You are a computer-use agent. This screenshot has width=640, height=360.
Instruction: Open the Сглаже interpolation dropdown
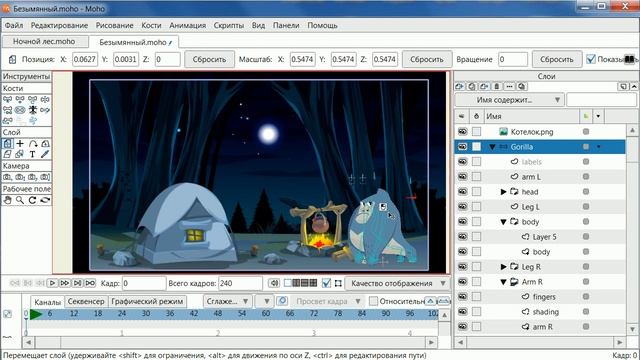coord(227,301)
